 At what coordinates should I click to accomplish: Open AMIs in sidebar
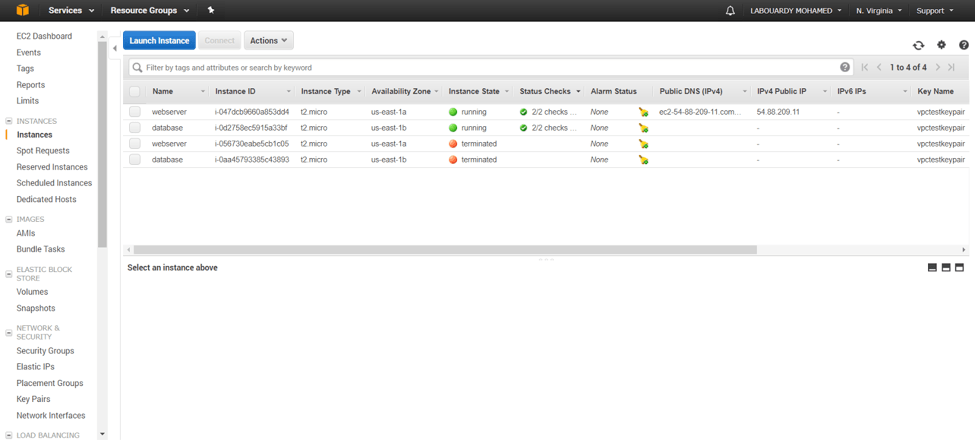click(x=26, y=233)
